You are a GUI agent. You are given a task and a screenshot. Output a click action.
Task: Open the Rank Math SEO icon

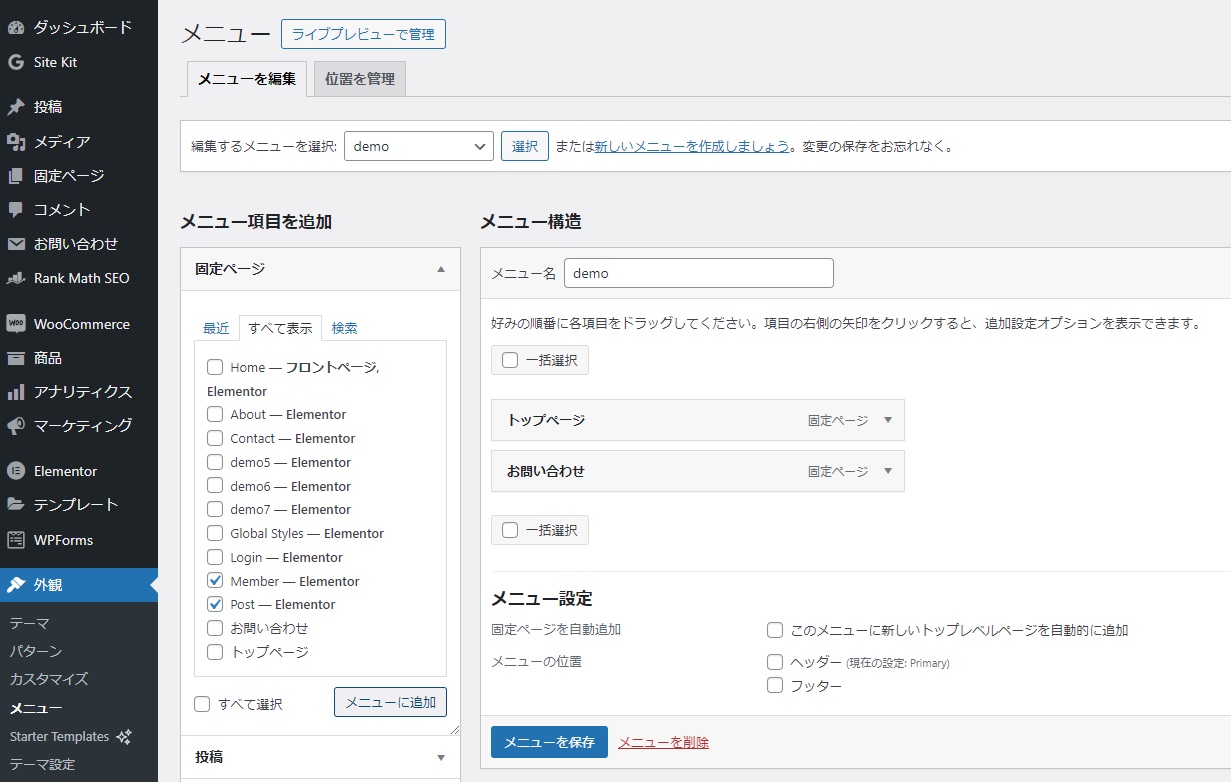pyautogui.click(x=16, y=278)
